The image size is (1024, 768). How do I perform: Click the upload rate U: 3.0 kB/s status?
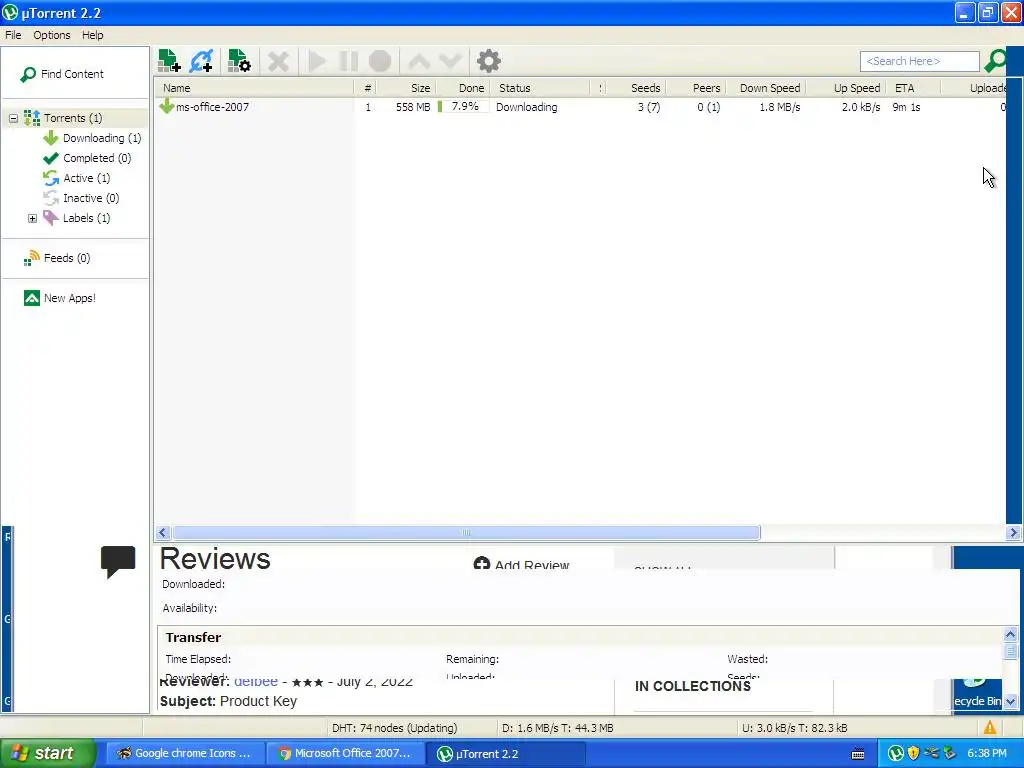coord(794,728)
